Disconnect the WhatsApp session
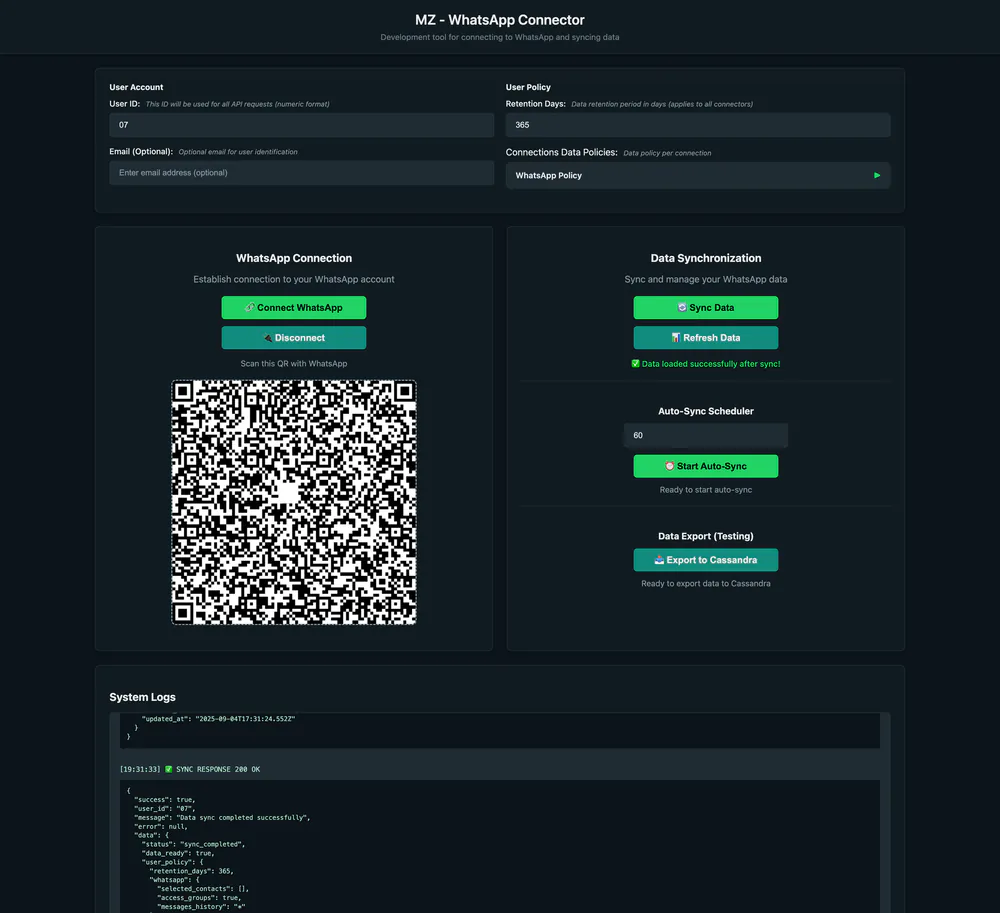Image resolution: width=1000 pixels, height=913 pixels. pos(293,337)
